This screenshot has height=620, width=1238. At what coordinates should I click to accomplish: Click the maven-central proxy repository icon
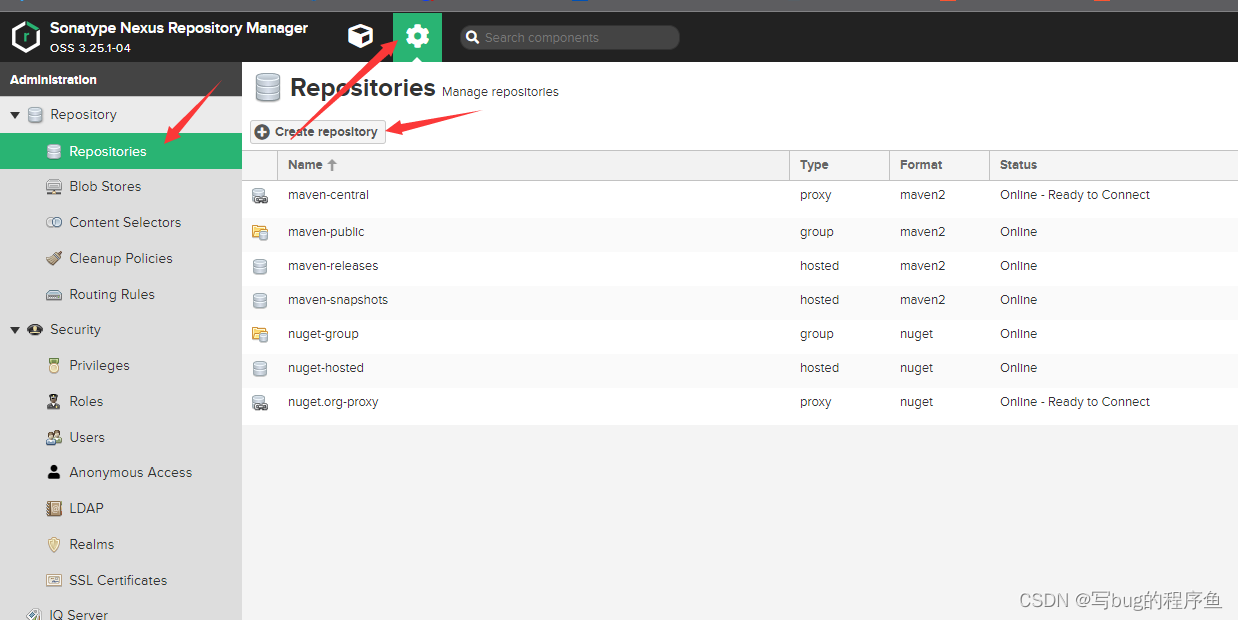pyautogui.click(x=260, y=196)
